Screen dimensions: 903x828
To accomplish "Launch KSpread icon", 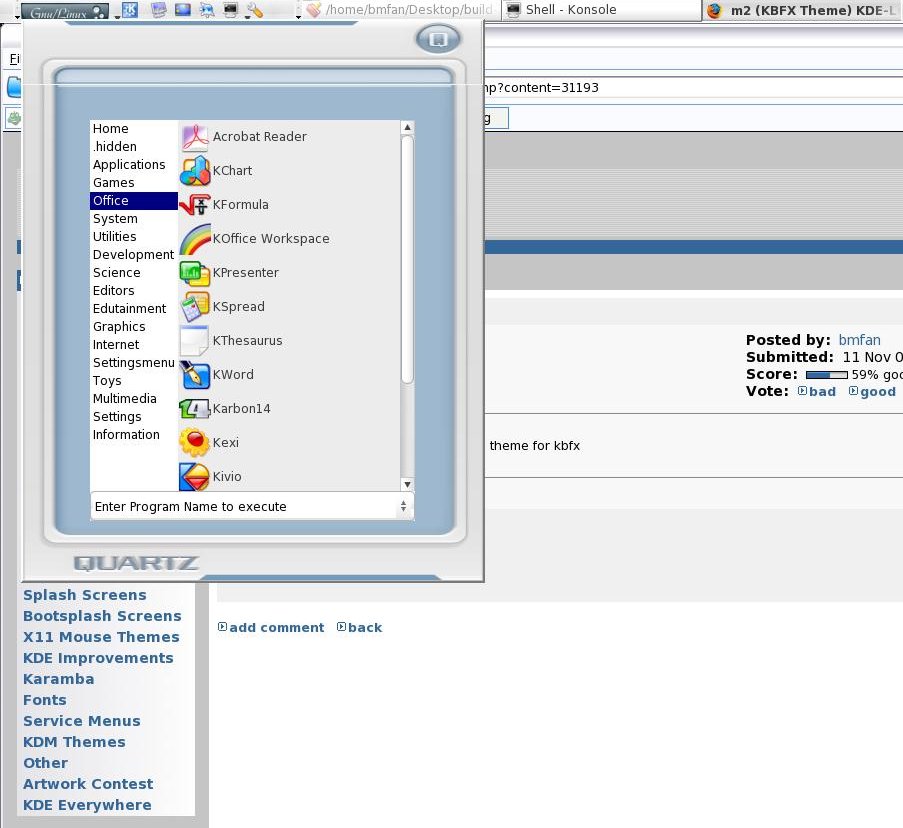I will [195, 306].
